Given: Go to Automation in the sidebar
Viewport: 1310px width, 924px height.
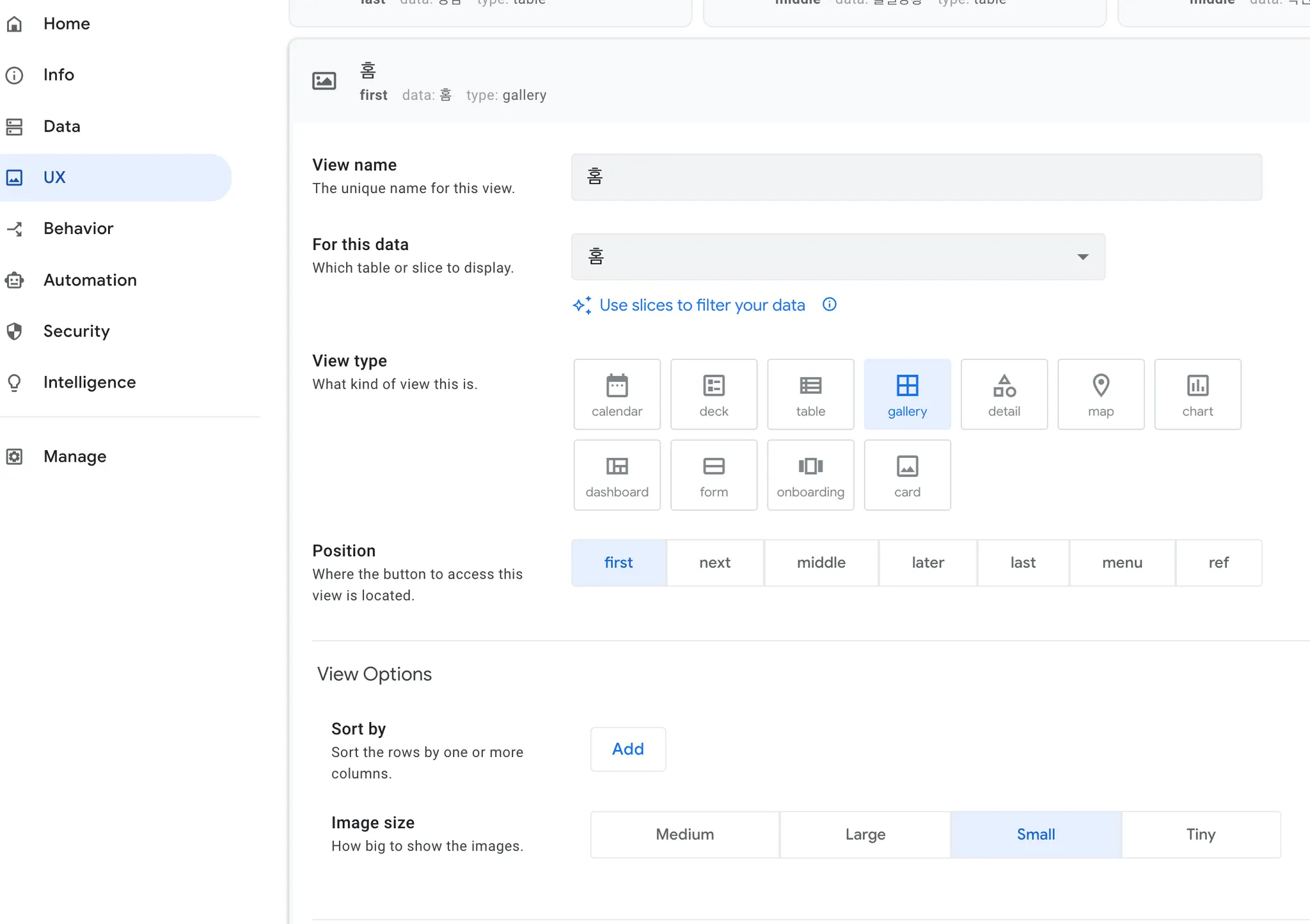Looking at the screenshot, I should [90, 280].
